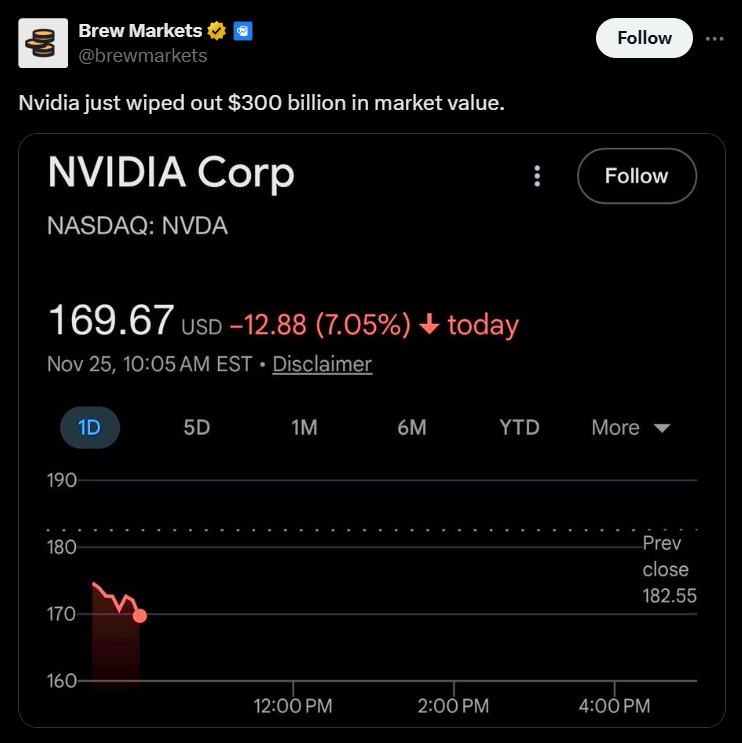
Task: Click the Brew Markets display name
Action: 140,31
